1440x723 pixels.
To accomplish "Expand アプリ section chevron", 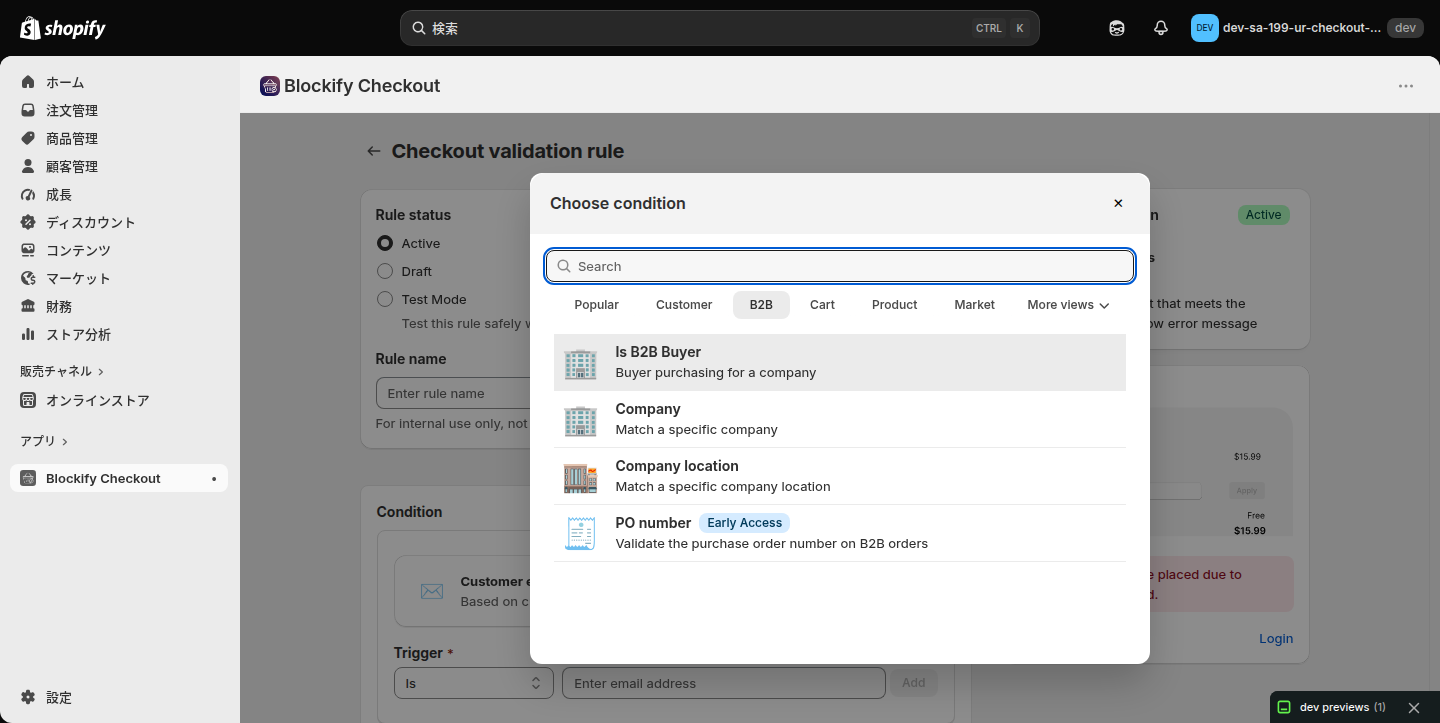I will (x=65, y=441).
